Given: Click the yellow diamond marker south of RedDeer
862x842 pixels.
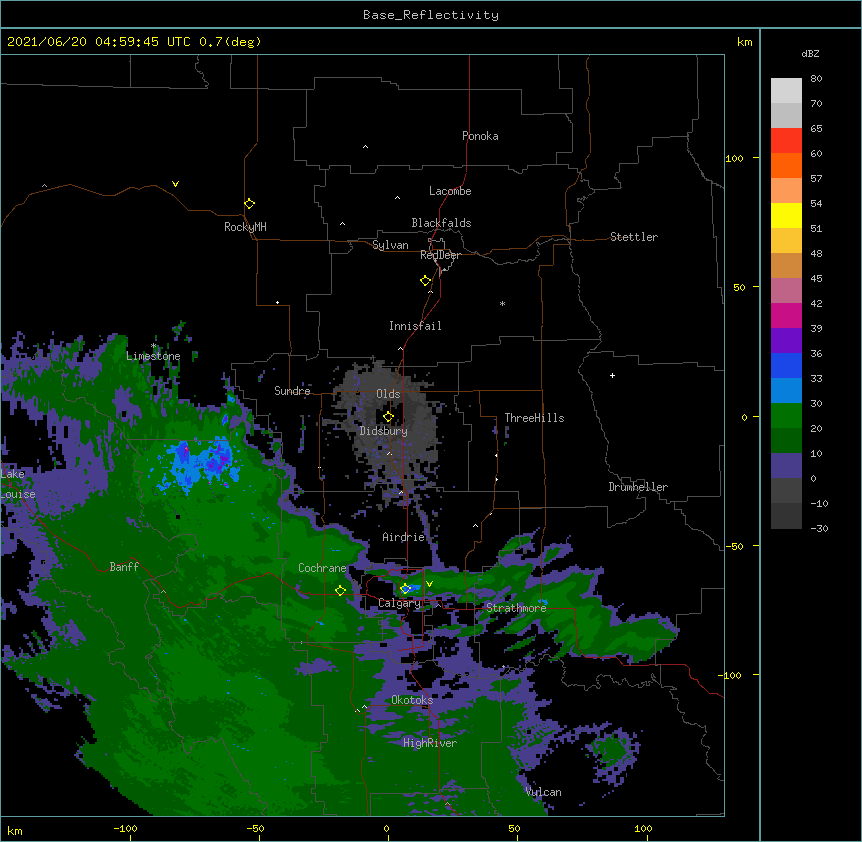Looking at the screenshot, I should (425, 280).
